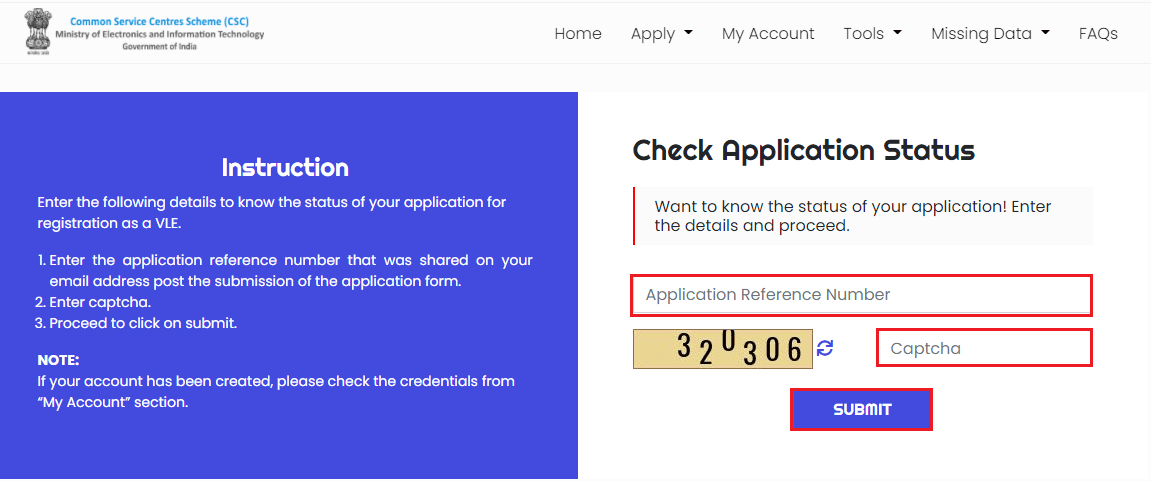The height and width of the screenshot is (481, 1151).
Task: Click the NOTE: label
Action: tap(58, 361)
